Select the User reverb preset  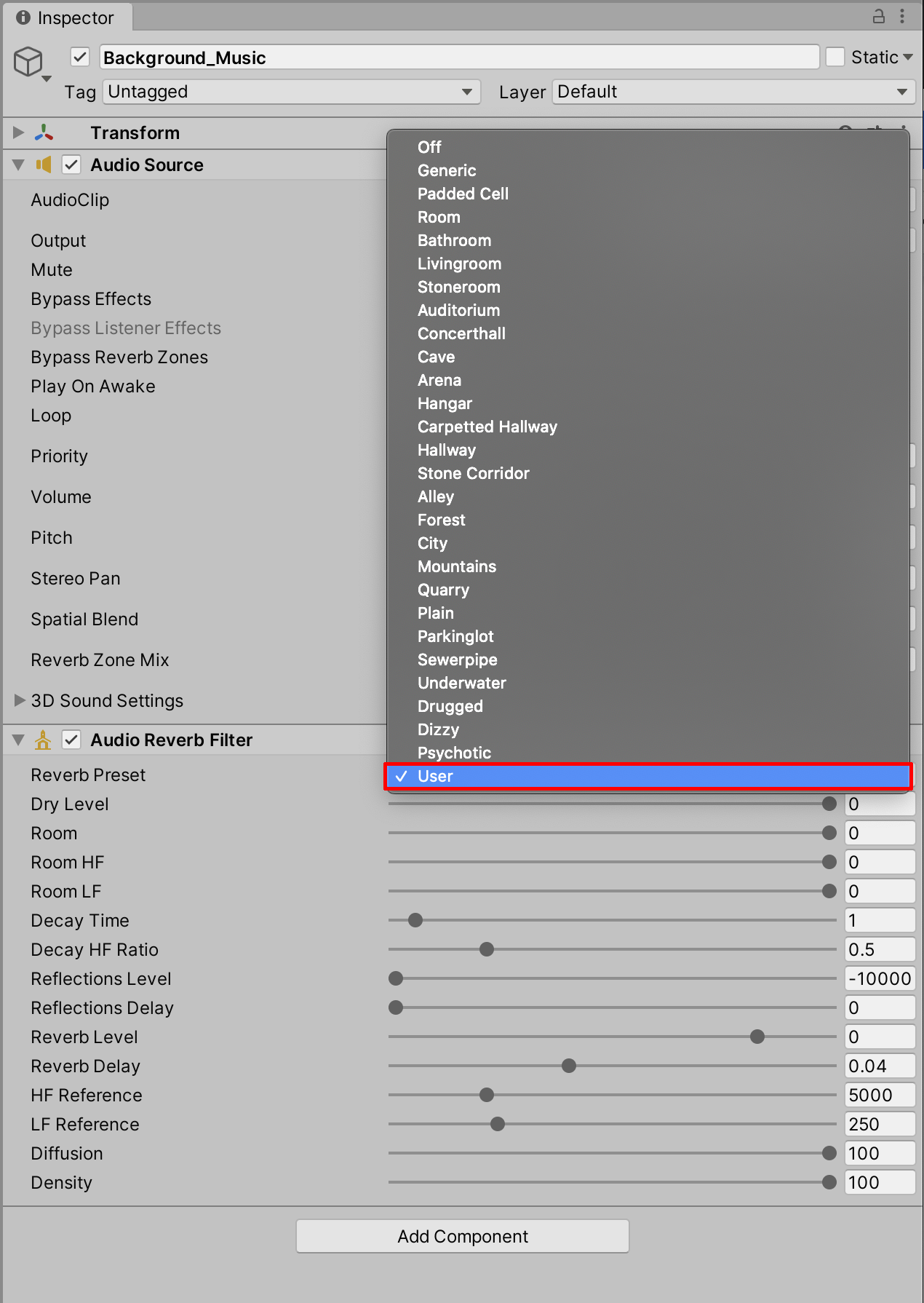click(435, 776)
